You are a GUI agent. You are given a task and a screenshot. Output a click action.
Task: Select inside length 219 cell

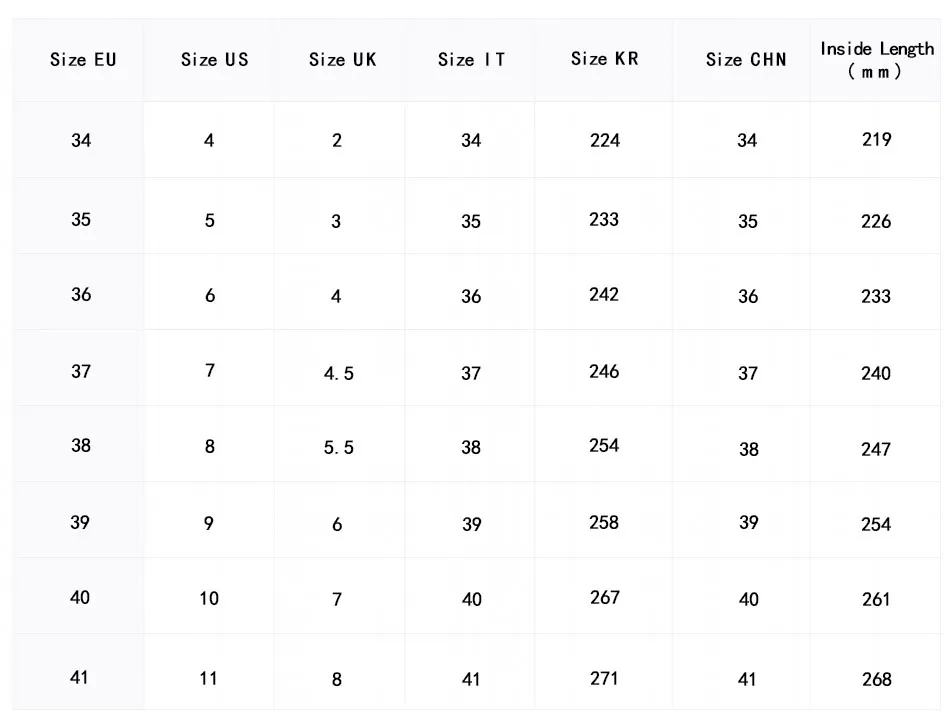pos(876,140)
